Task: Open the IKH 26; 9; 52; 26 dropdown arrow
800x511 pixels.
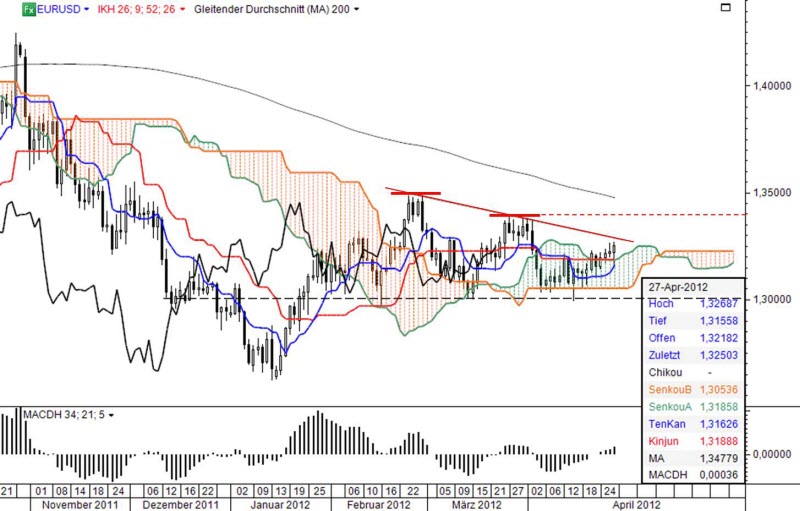Action: click(x=183, y=9)
